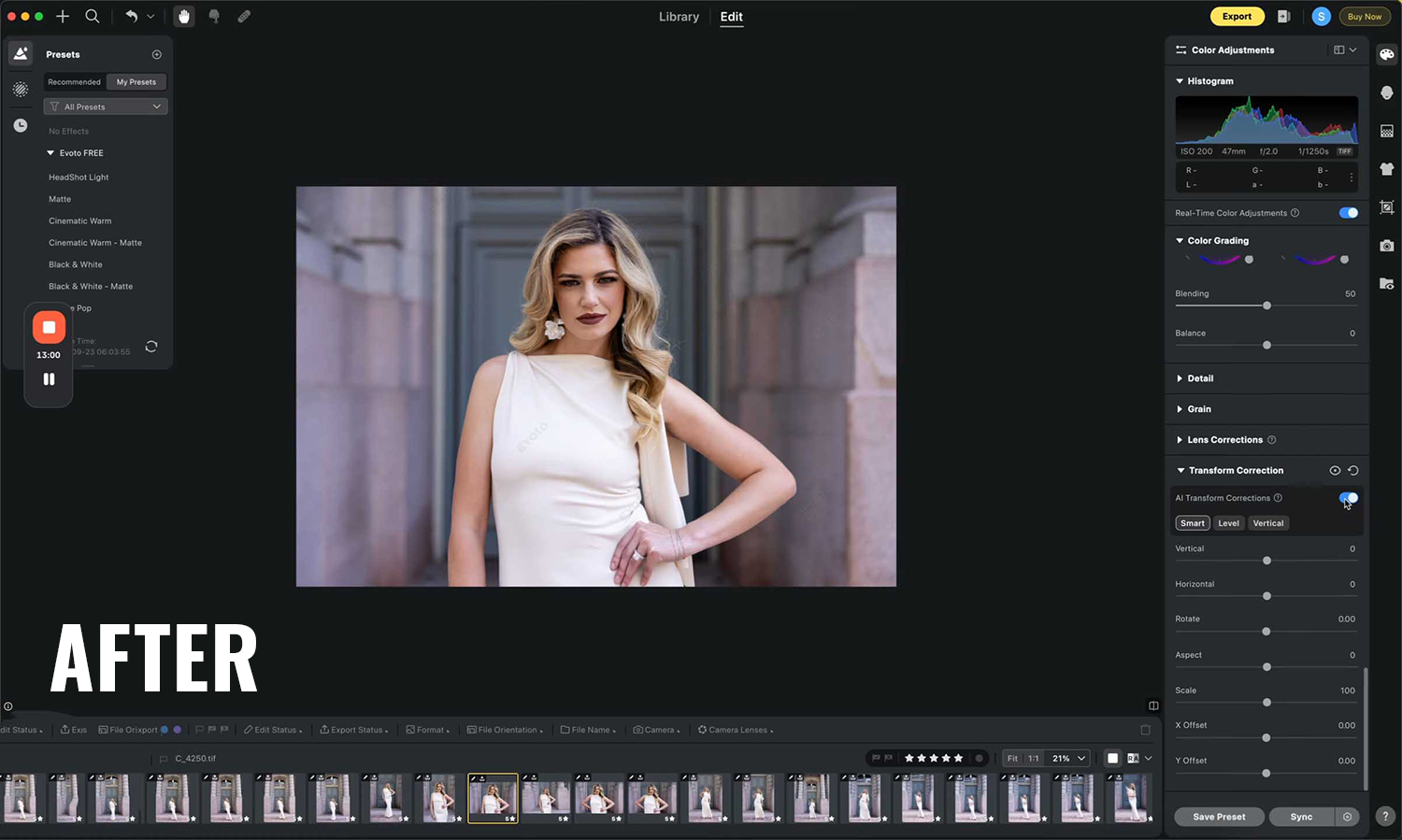The width and height of the screenshot is (1402, 840).
Task: Toggle Transform Correction visibility eye
Action: pos(1335,471)
